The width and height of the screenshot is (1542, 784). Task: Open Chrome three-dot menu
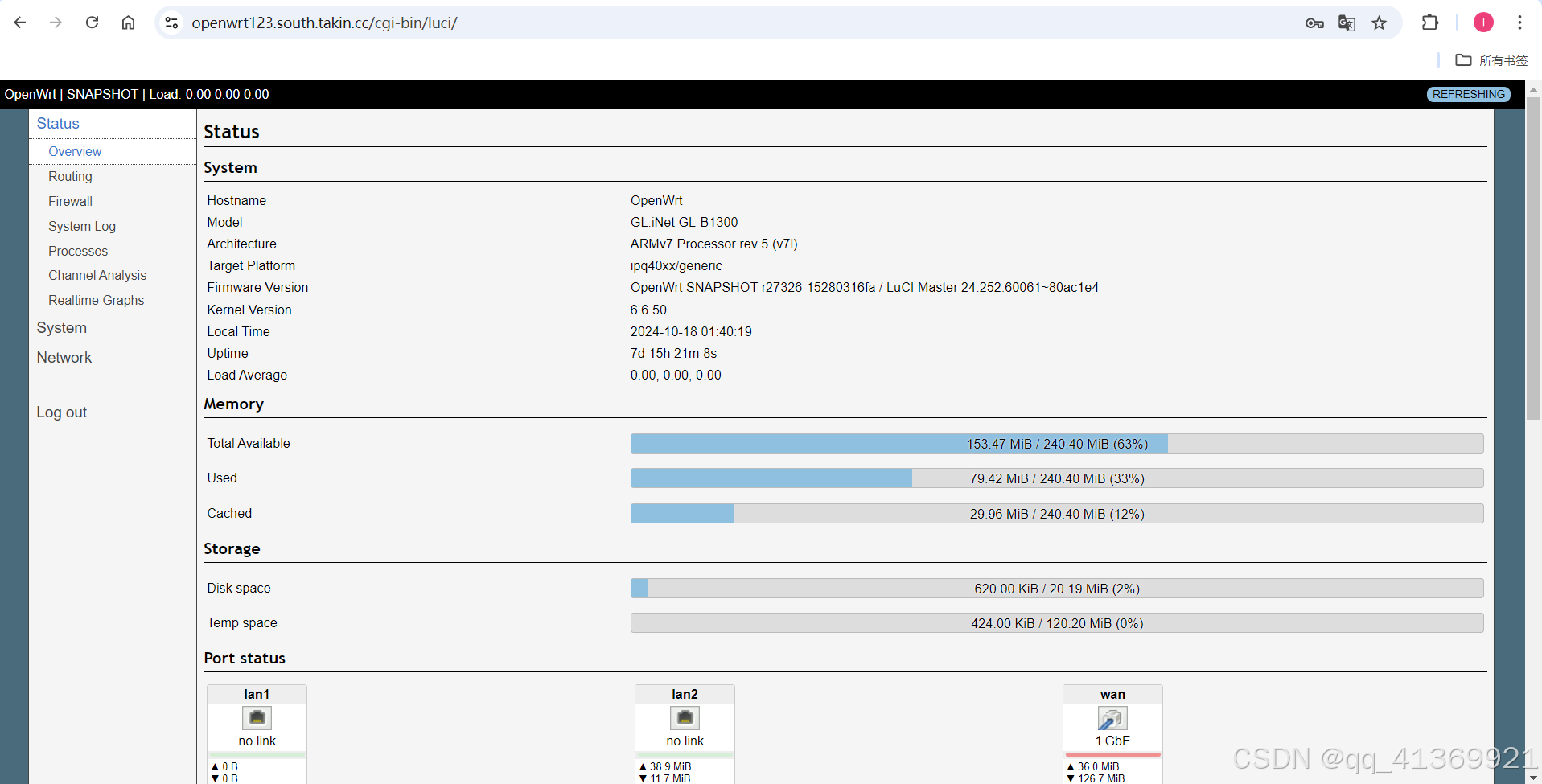pyautogui.click(x=1519, y=23)
